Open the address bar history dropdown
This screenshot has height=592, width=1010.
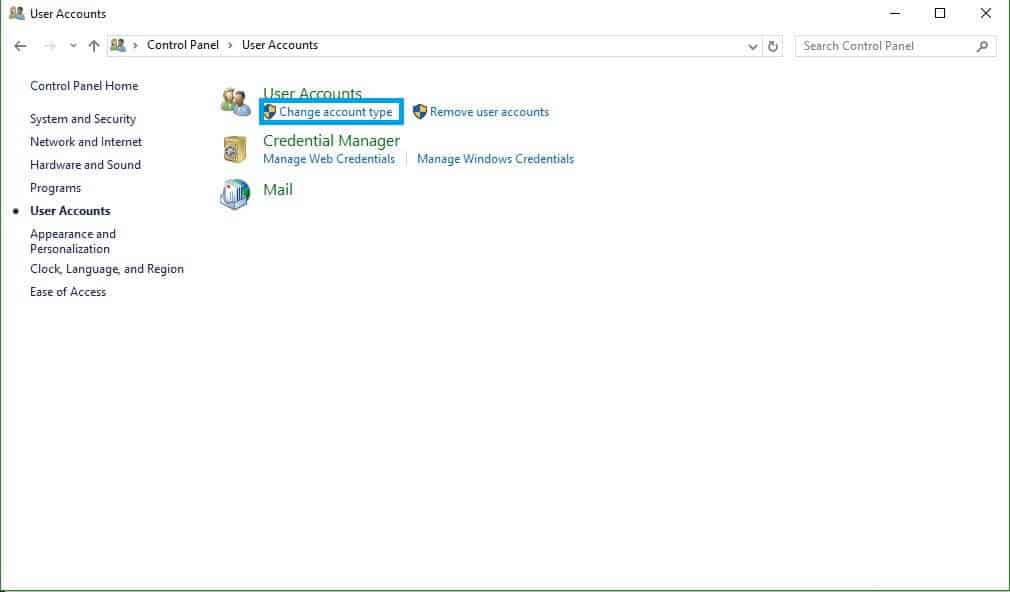(752, 45)
